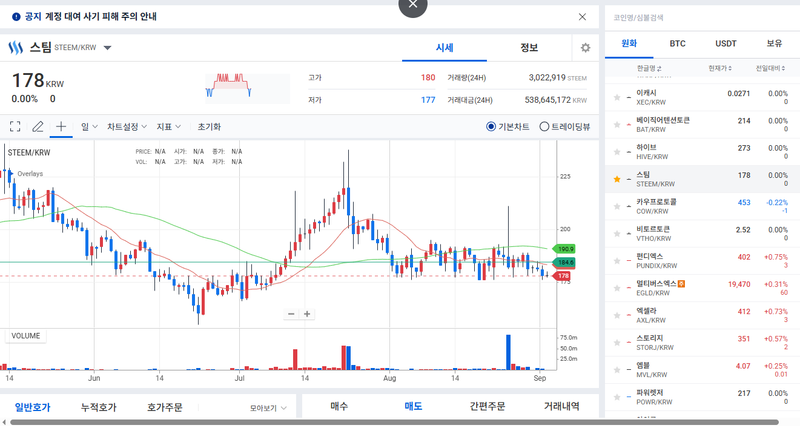The height and width of the screenshot is (426, 800).
Task: Select the BTC market tab
Action: point(678,44)
